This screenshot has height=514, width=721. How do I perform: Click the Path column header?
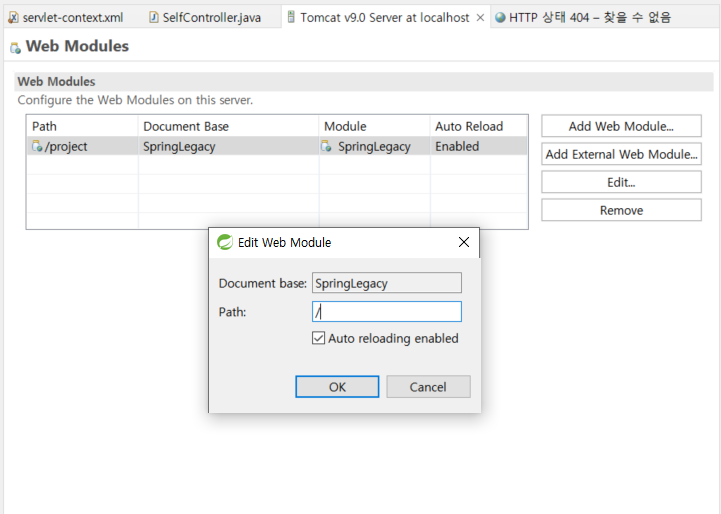83,126
